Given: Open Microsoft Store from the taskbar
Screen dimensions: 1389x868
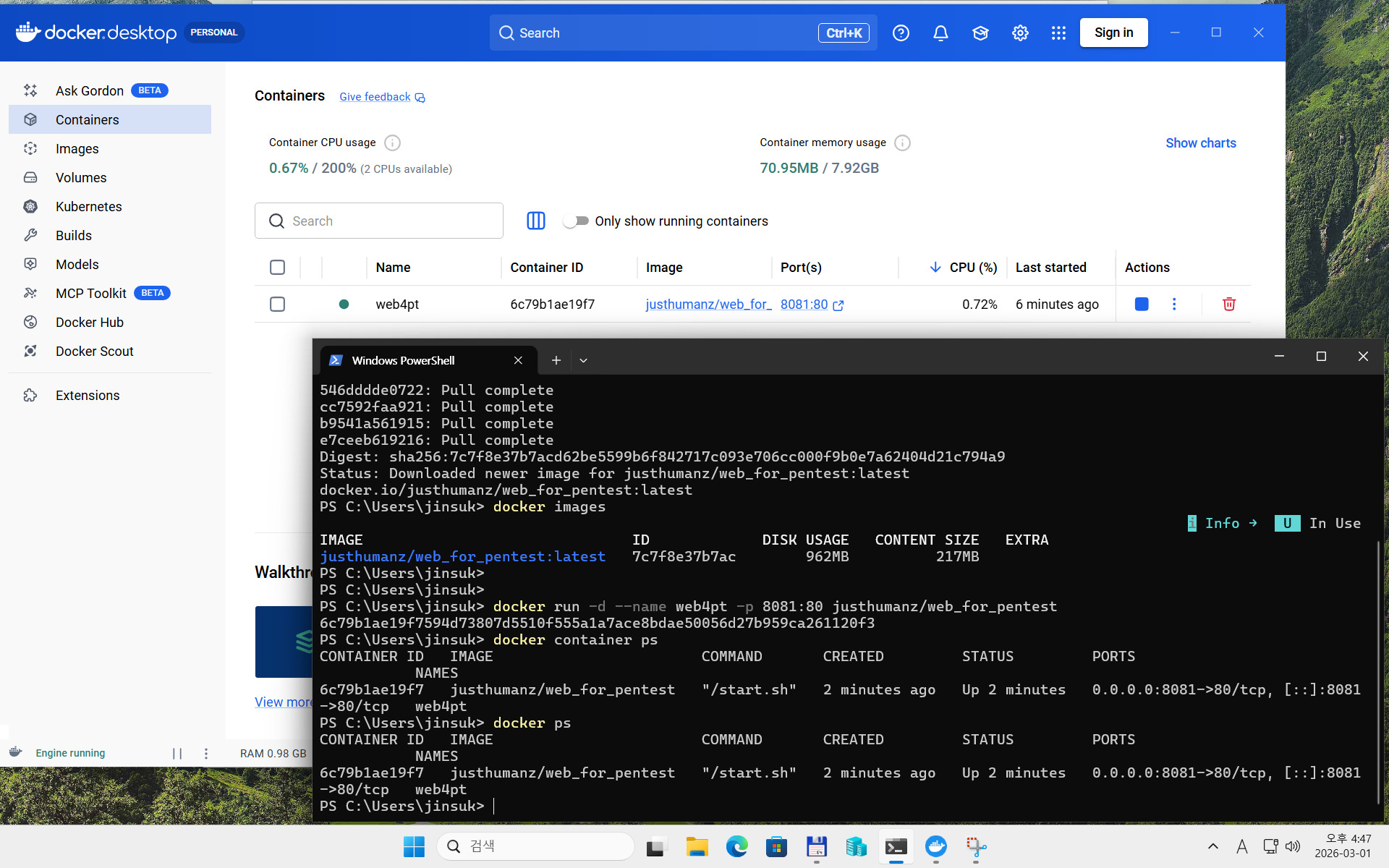Looking at the screenshot, I should pyautogui.click(x=776, y=846).
